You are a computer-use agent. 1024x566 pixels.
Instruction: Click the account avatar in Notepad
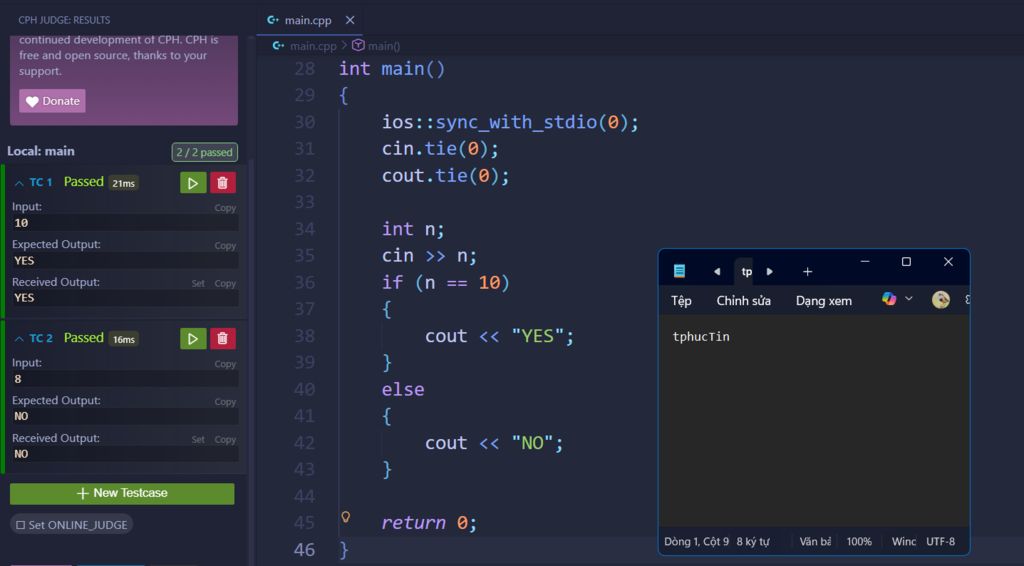click(x=940, y=300)
